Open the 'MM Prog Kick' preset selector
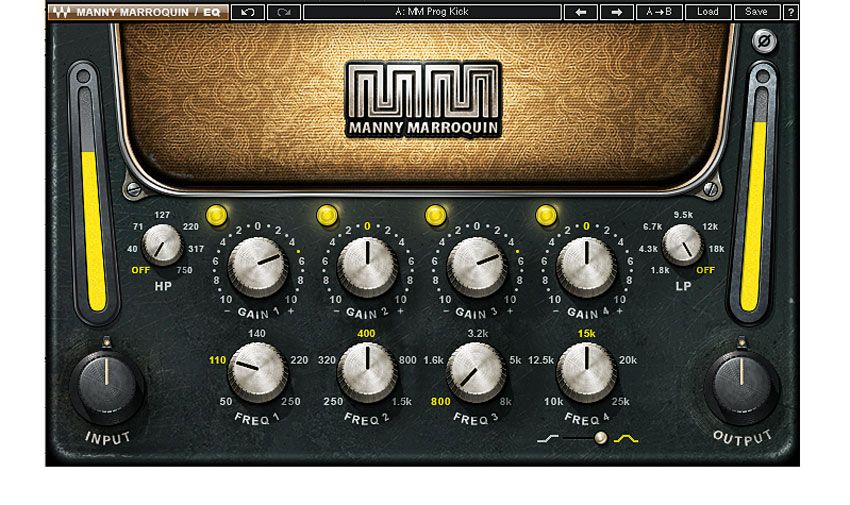Screen dimensions: 850x505 (x=432, y=12)
